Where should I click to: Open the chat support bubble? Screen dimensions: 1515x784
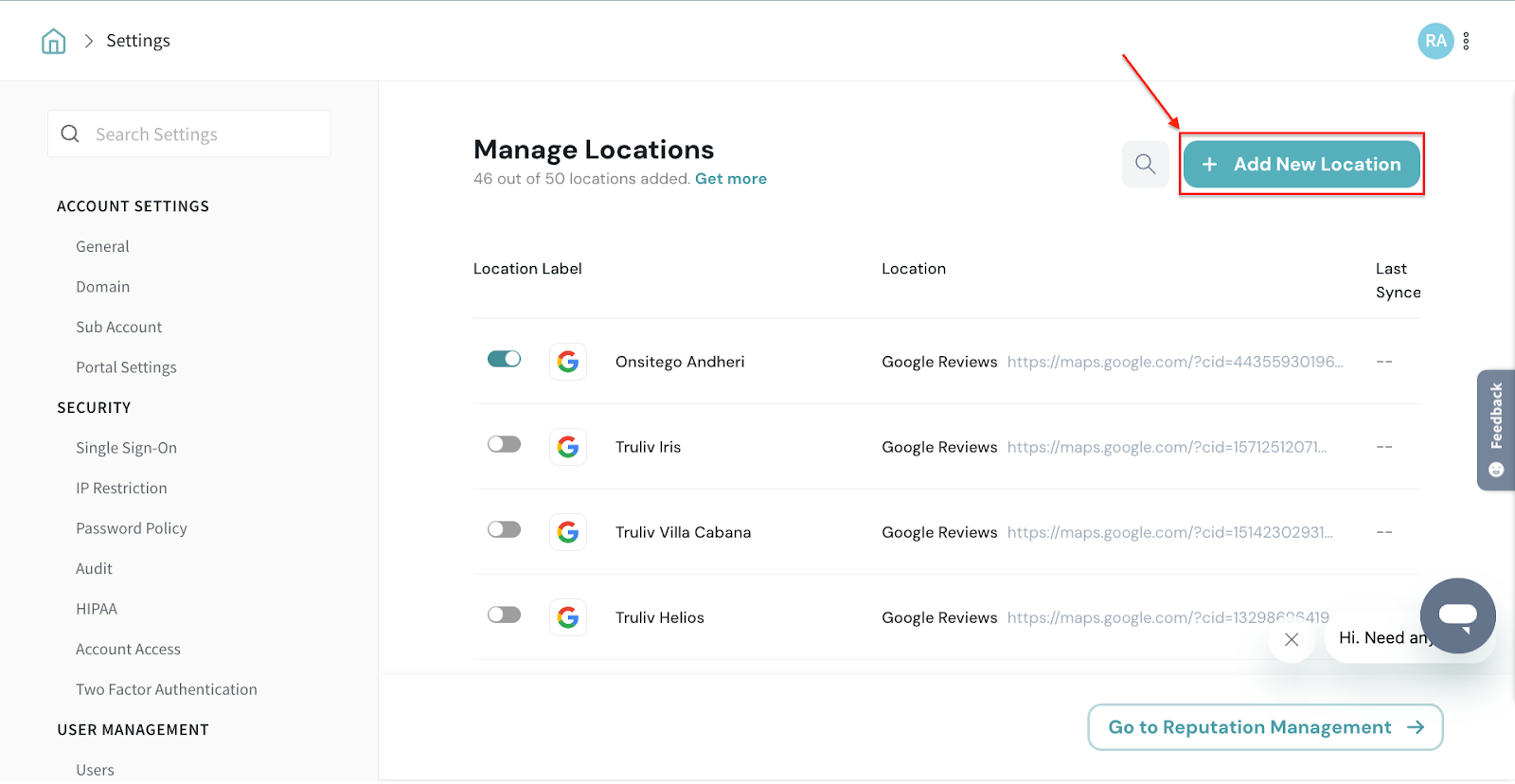[1457, 615]
